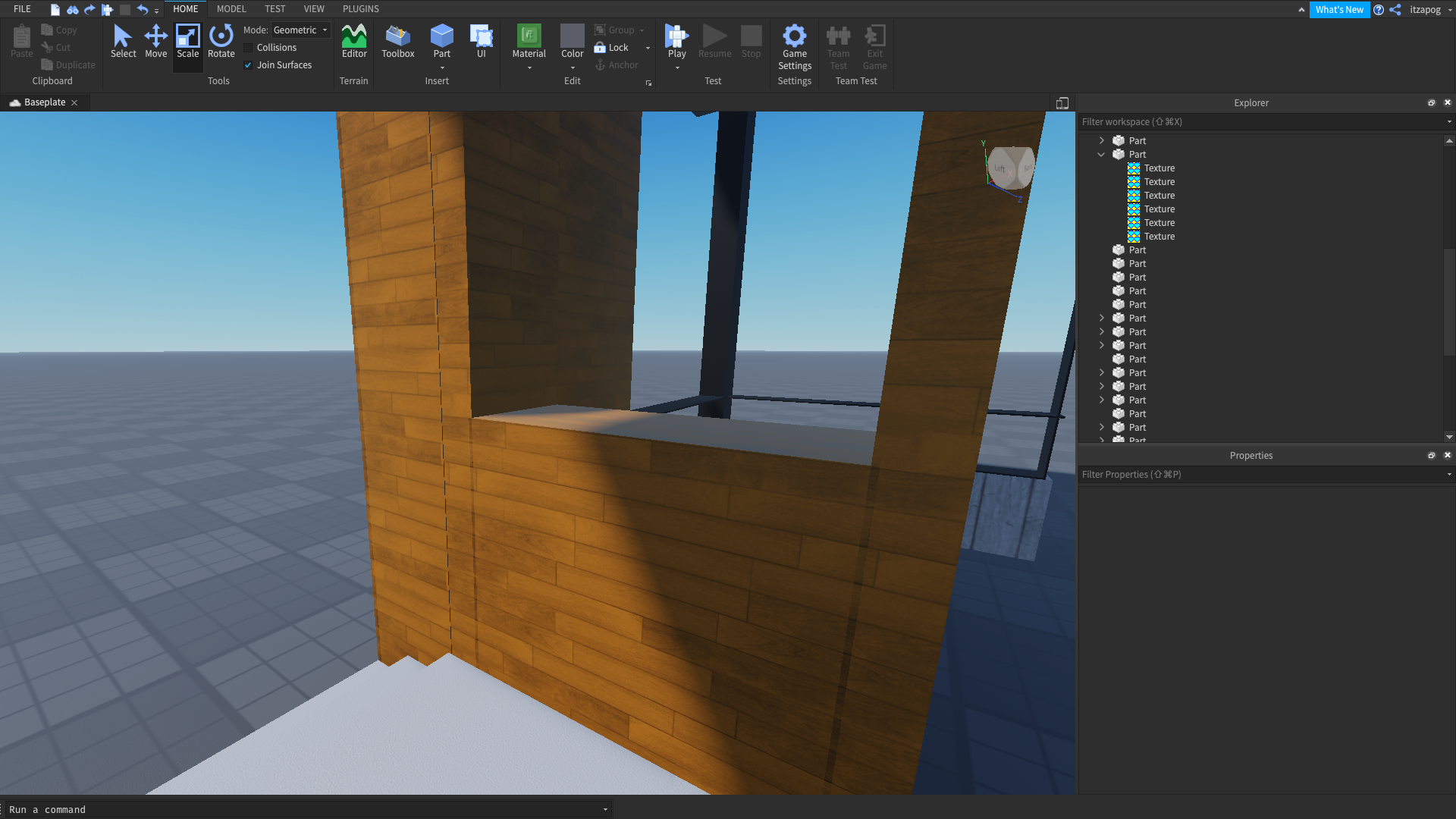This screenshot has height=819, width=1456.
Task: Activate the Rotate tool
Action: tap(221, 41)
